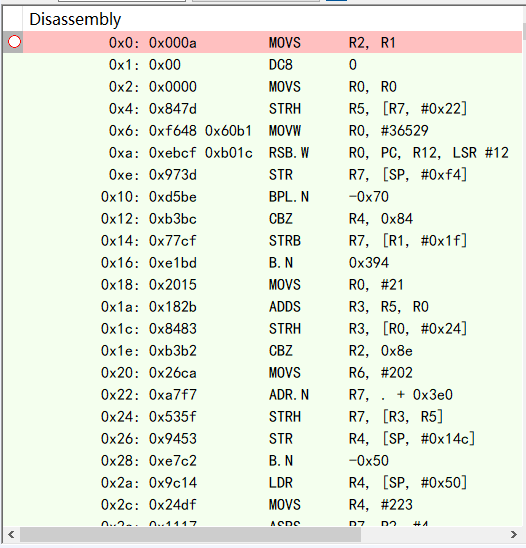The width and height of the screenshot is (526, 548).
Task: Select the MOVS R0, #21 line
Action: [272, 285]
